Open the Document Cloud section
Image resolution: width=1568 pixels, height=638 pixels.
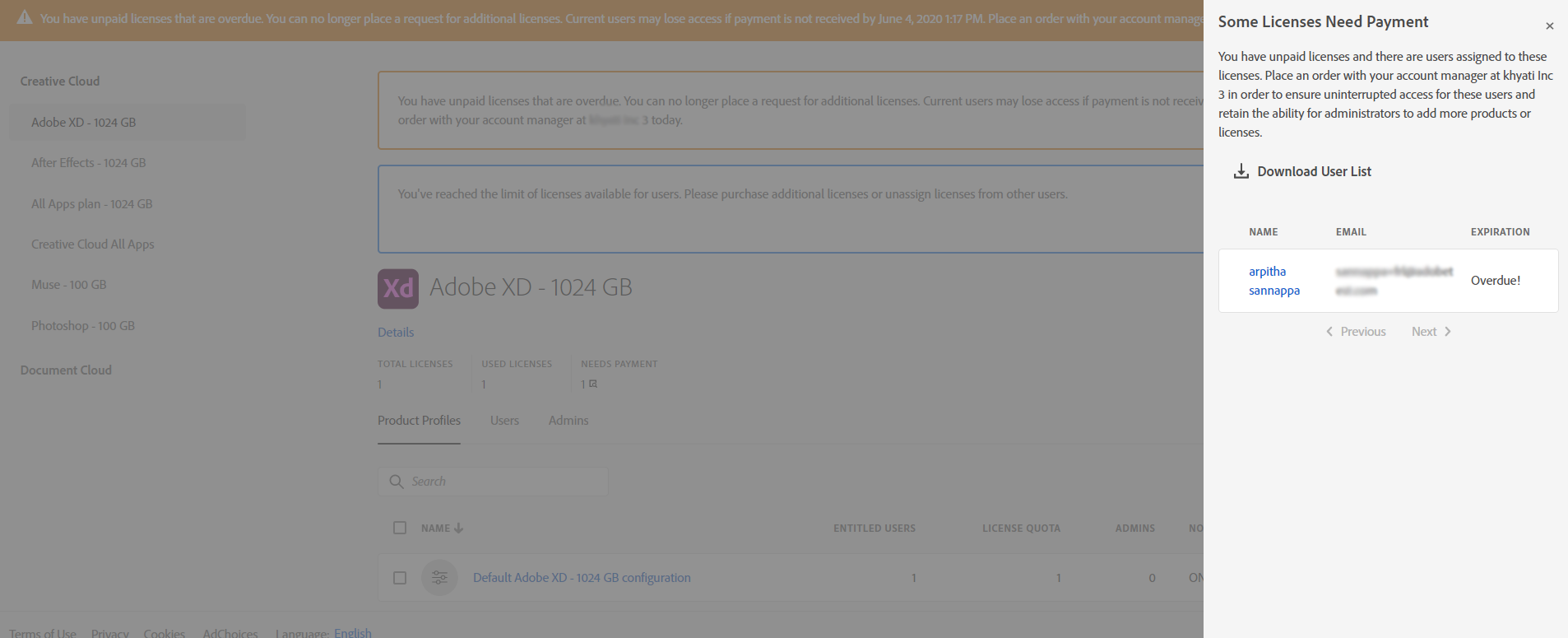pyautogui.click(x=66, y=370)
